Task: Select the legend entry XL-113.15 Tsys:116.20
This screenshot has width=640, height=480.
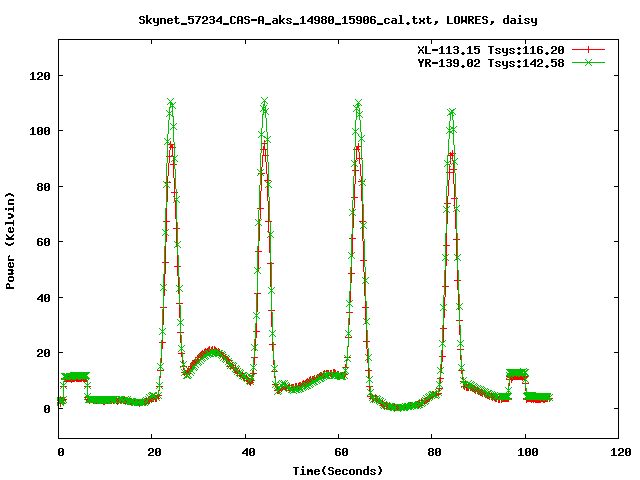Action: (x=491, y=50)
